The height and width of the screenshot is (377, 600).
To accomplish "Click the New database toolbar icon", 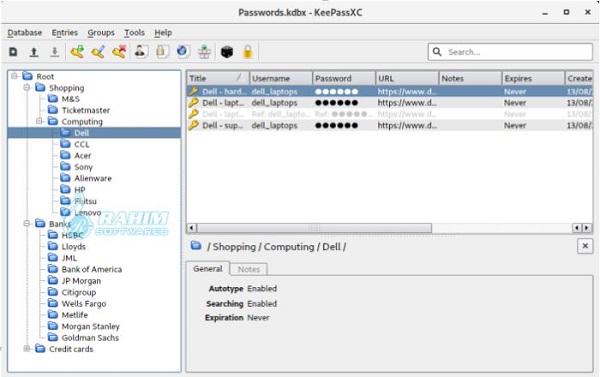I will pos(13,52).
